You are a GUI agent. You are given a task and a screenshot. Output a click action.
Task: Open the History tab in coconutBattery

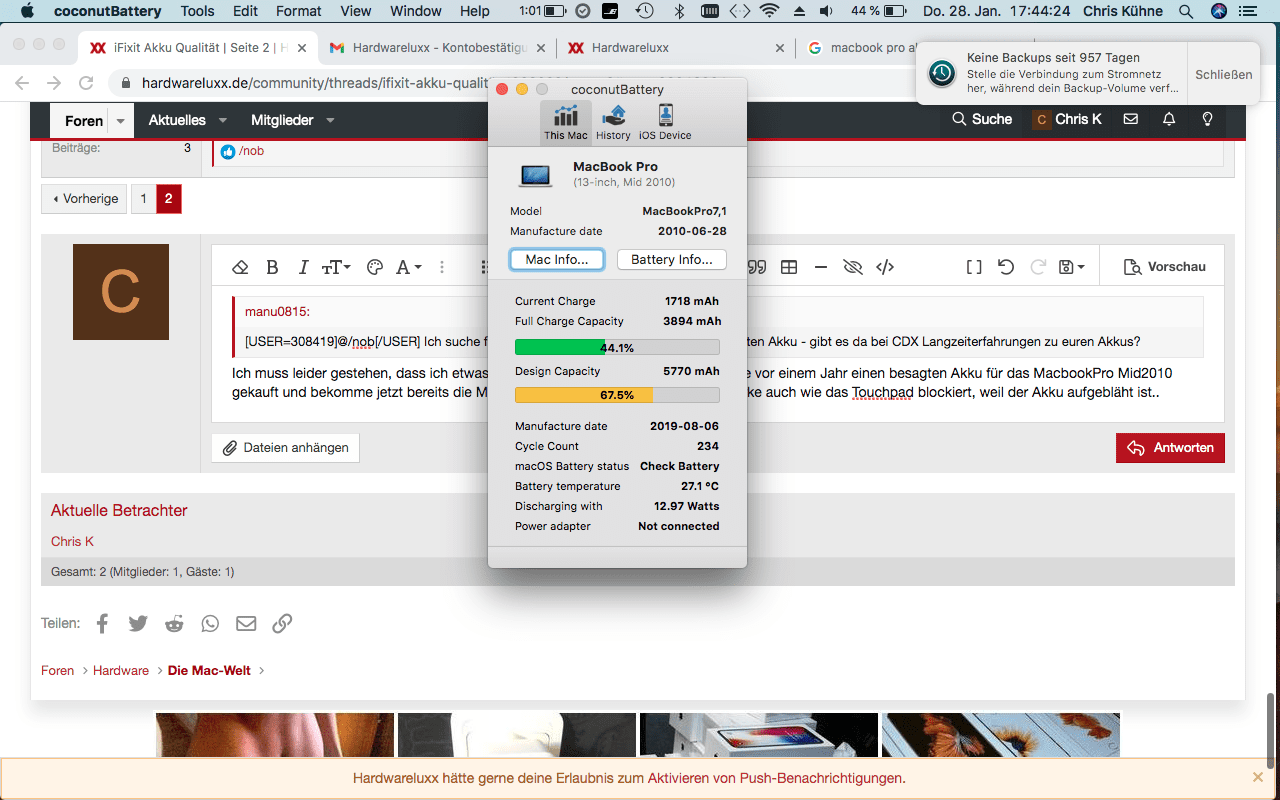click(613, 122)
